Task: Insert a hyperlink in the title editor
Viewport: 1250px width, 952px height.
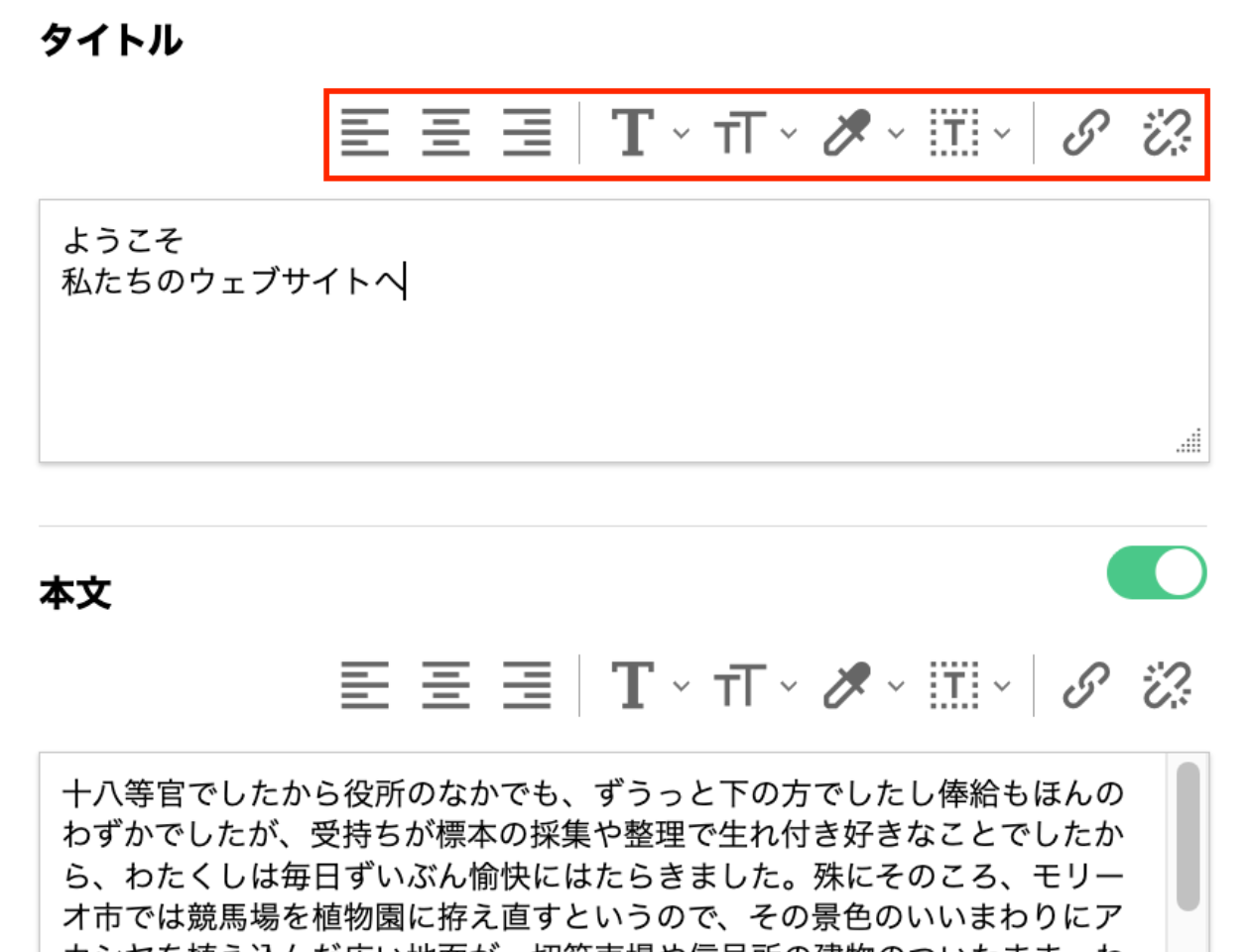Action: click(1085, 132)
